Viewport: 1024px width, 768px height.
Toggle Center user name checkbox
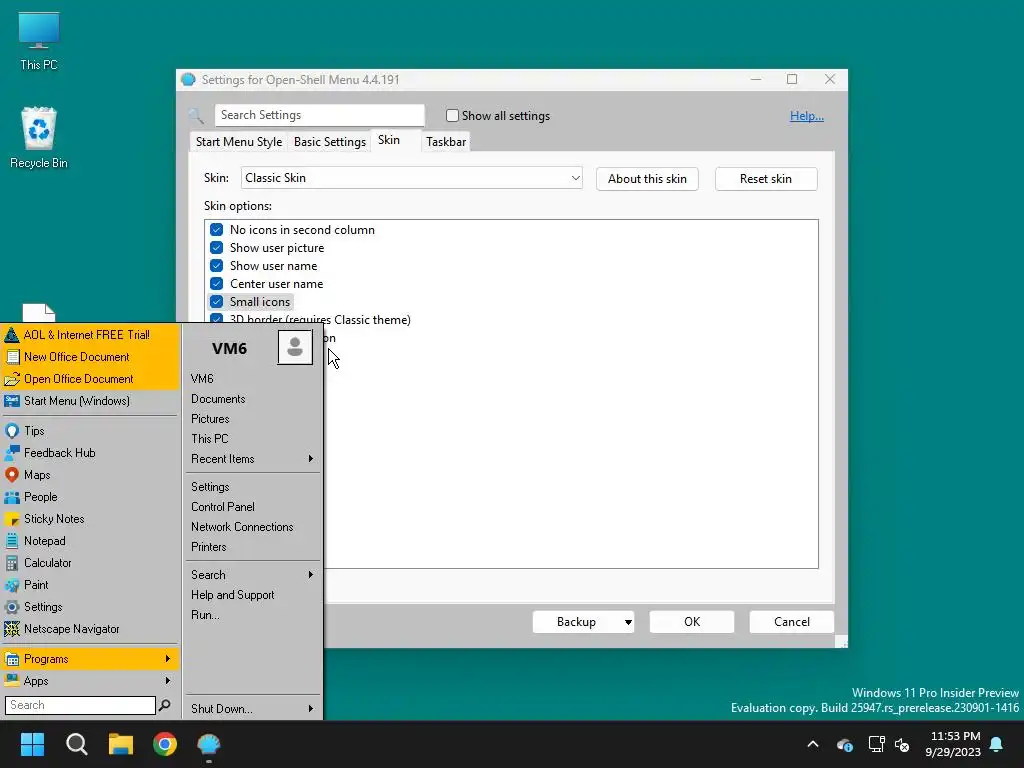[216, 284]
